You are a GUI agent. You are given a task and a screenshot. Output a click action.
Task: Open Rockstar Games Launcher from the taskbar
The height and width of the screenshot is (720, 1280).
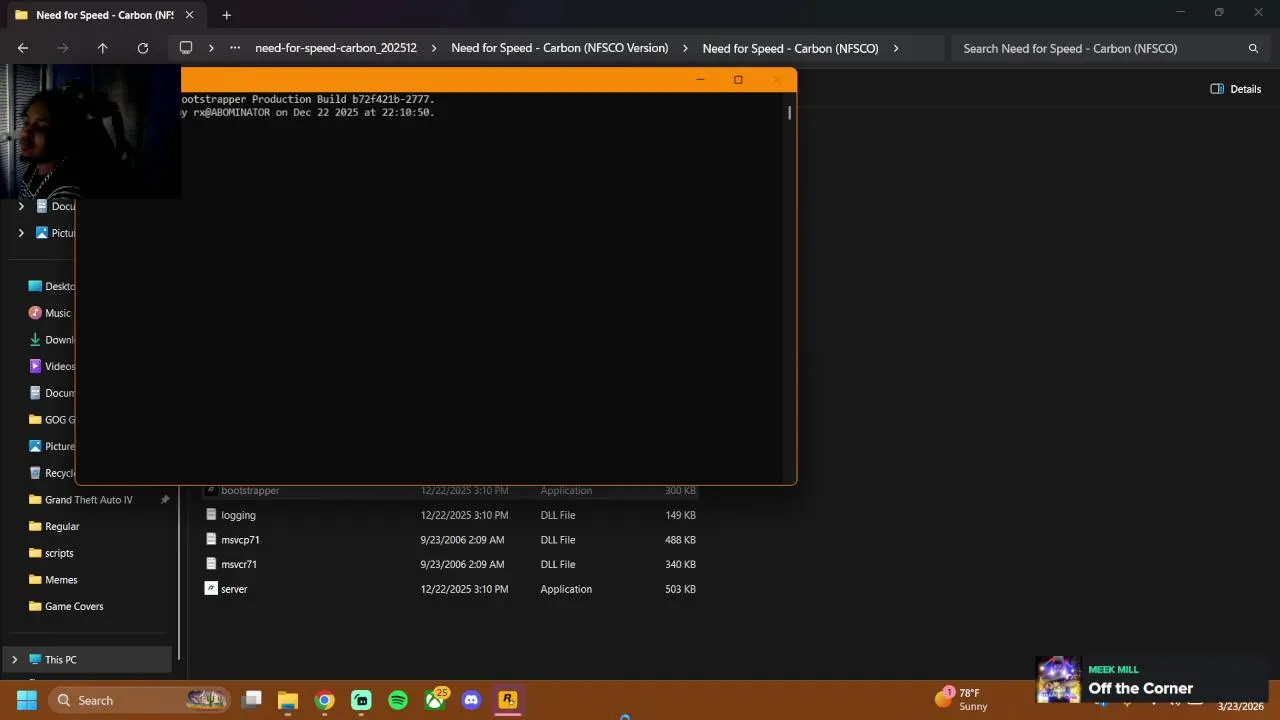[x=508, y=700]
